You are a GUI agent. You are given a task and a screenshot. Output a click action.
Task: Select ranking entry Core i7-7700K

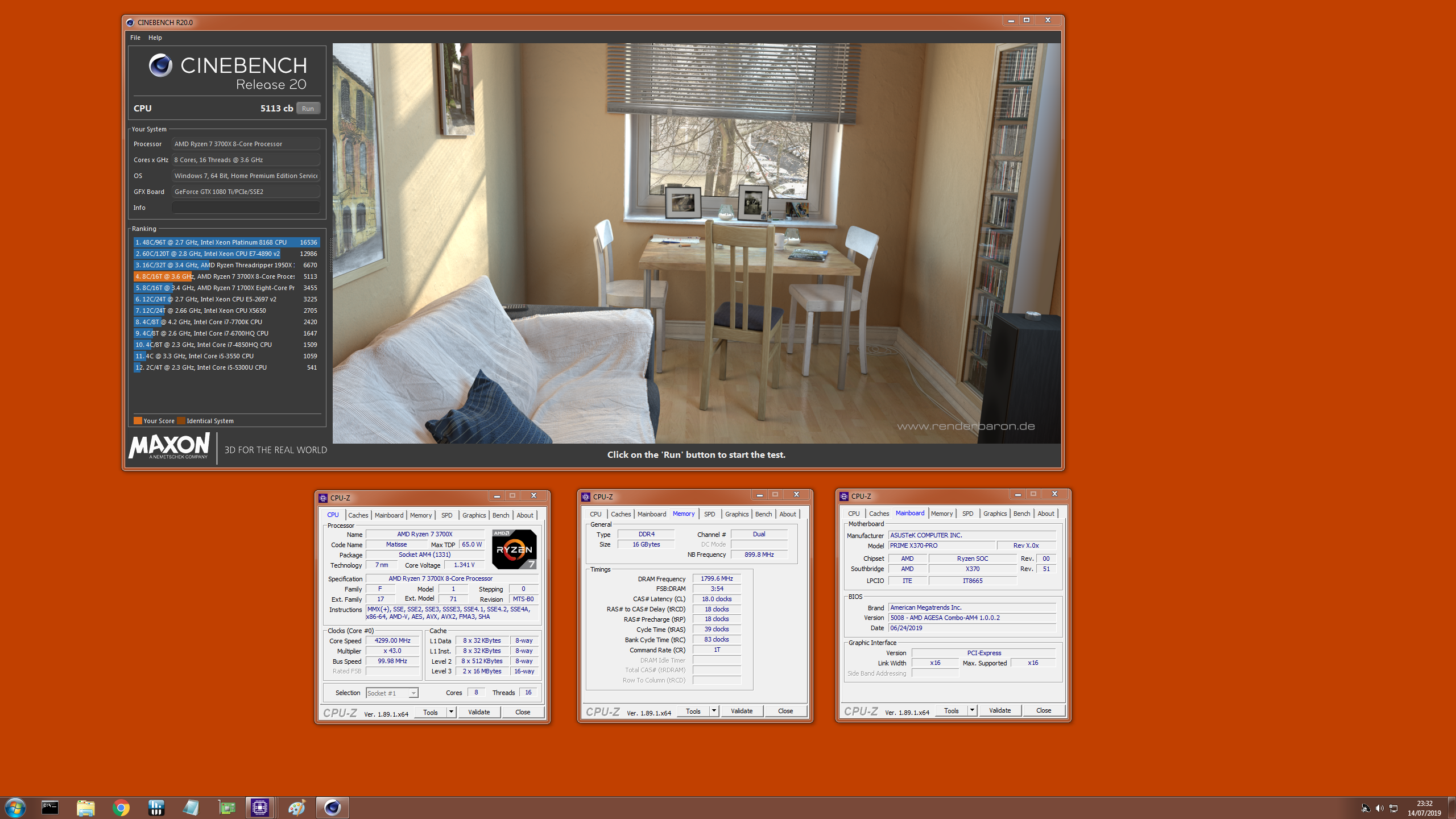coord(226,322)
